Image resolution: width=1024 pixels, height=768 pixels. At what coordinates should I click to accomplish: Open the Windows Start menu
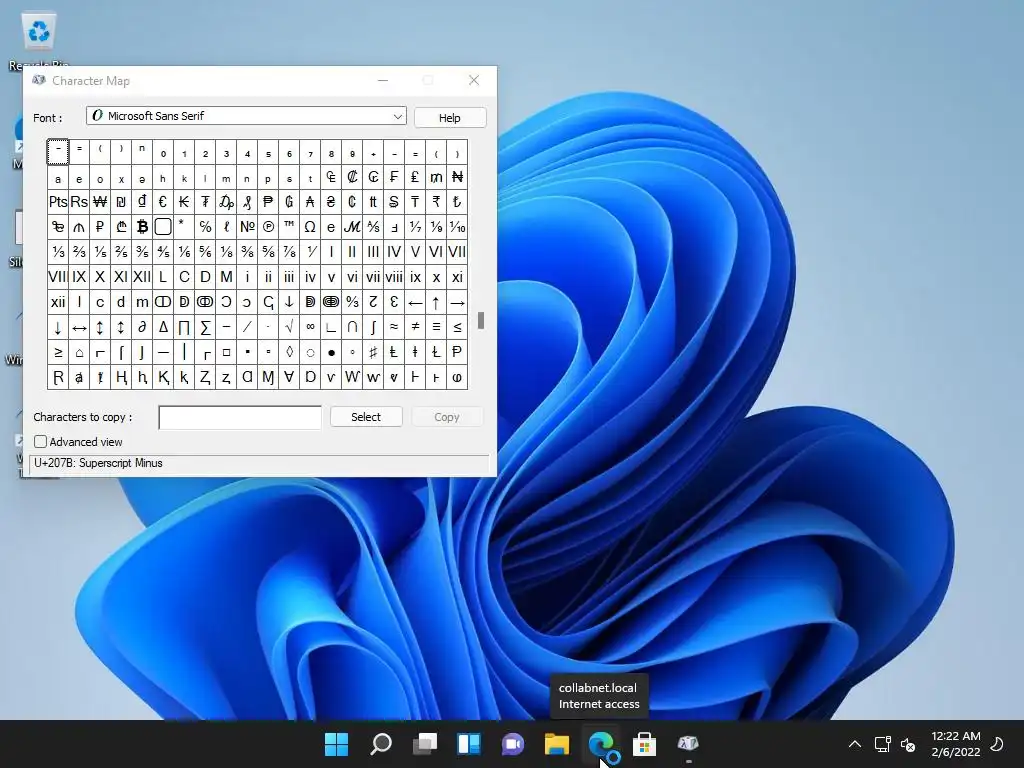pos(337,744)
